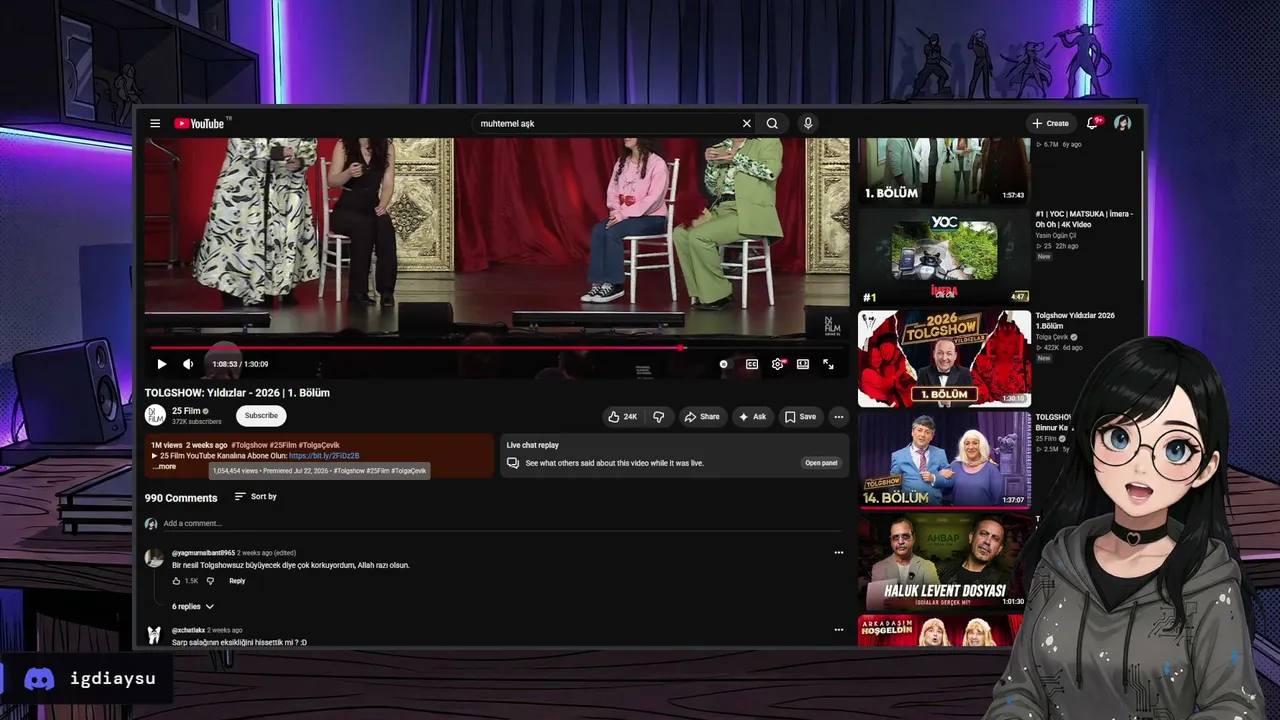This screenshot has width=1280, height=720.
Task: Click the search field containing 'muhtemel aşk'
Action: pos(606,124)
